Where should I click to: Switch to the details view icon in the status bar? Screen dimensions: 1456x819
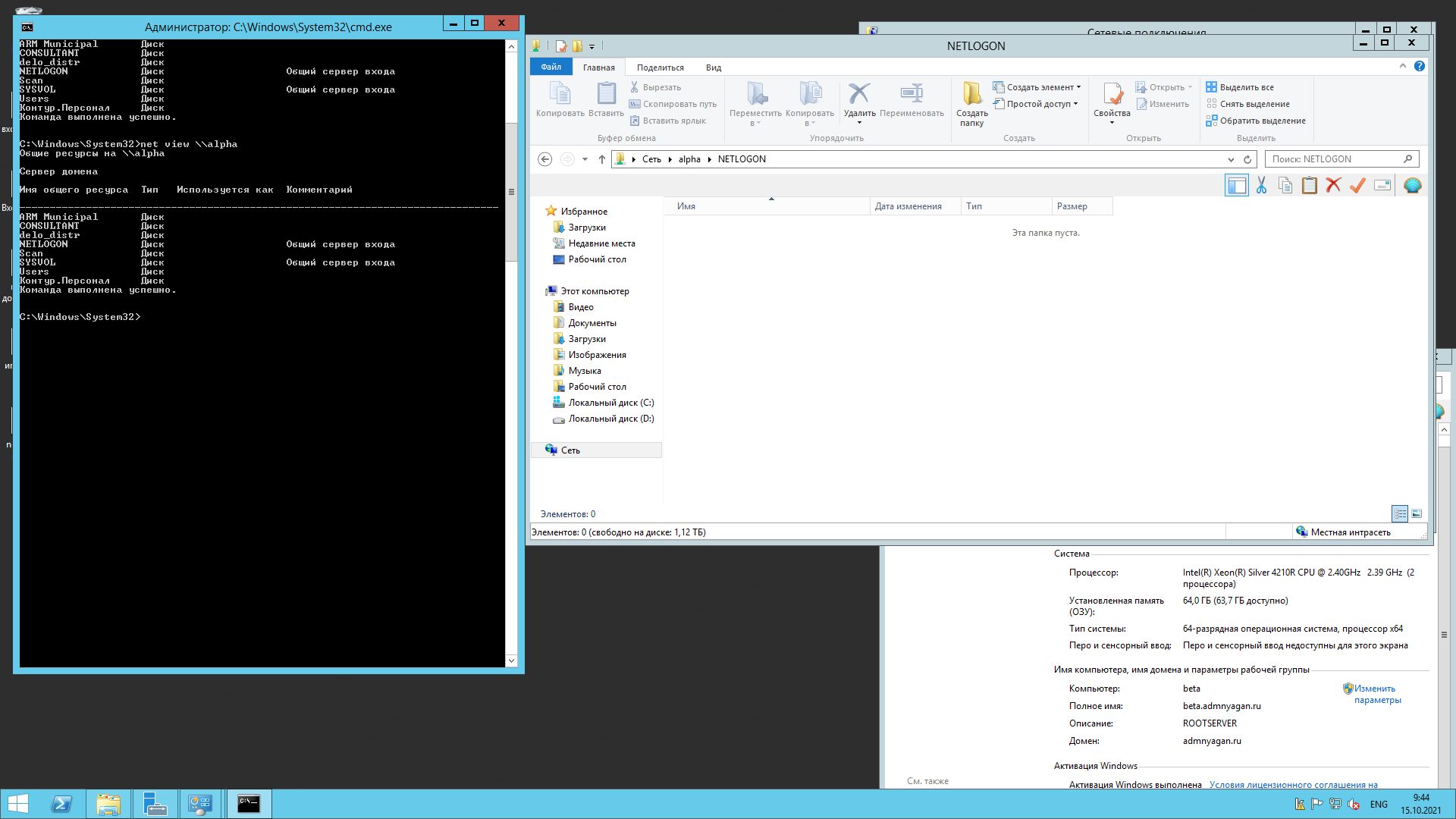(x=1400, y=514)
